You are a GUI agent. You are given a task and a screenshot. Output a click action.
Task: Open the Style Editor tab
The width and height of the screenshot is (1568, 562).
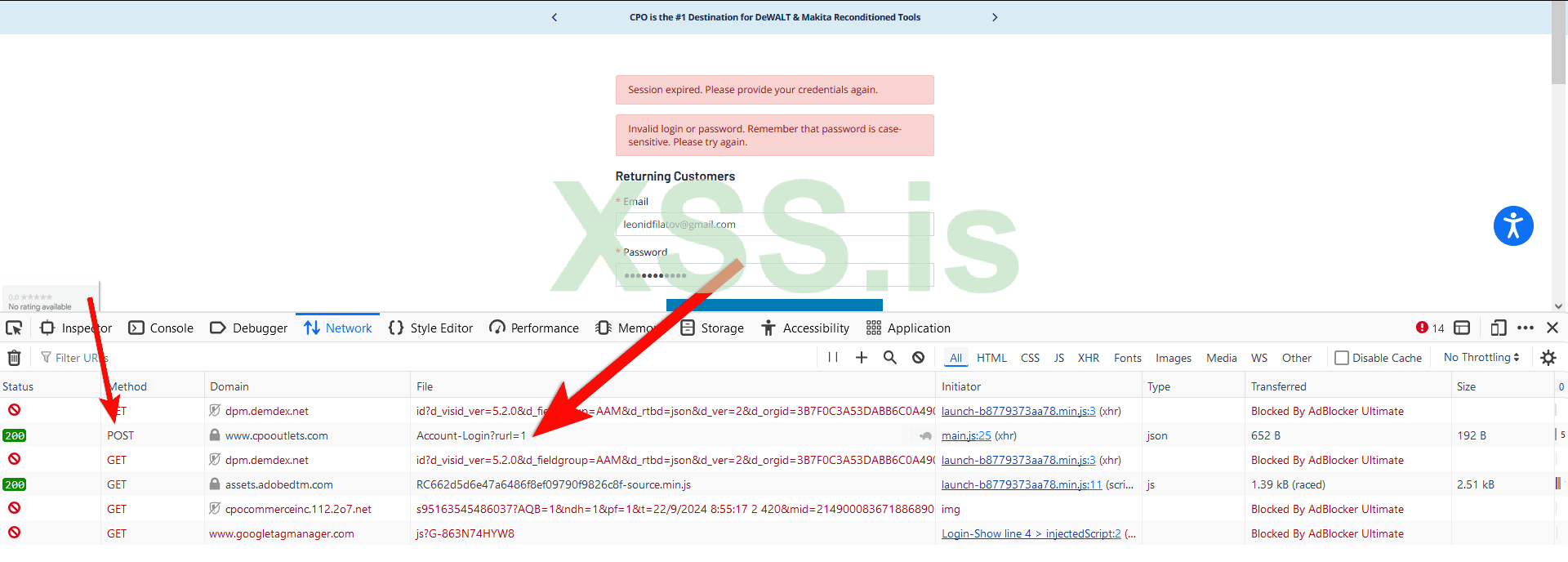tap(430, 328)
